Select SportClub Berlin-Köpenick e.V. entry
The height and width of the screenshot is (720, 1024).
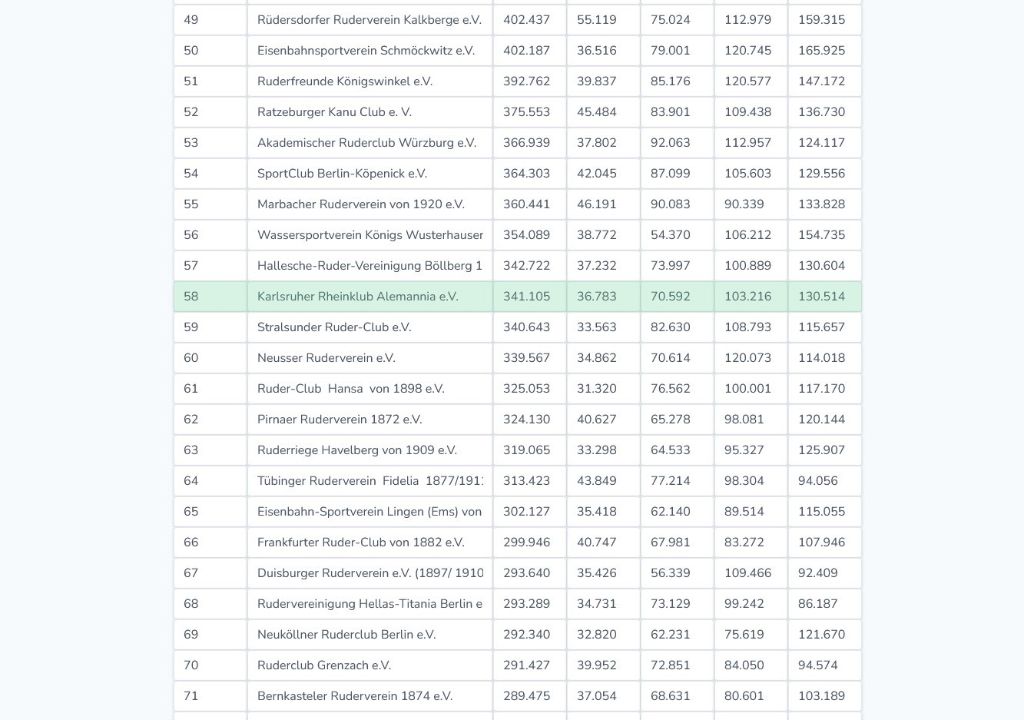342,173
